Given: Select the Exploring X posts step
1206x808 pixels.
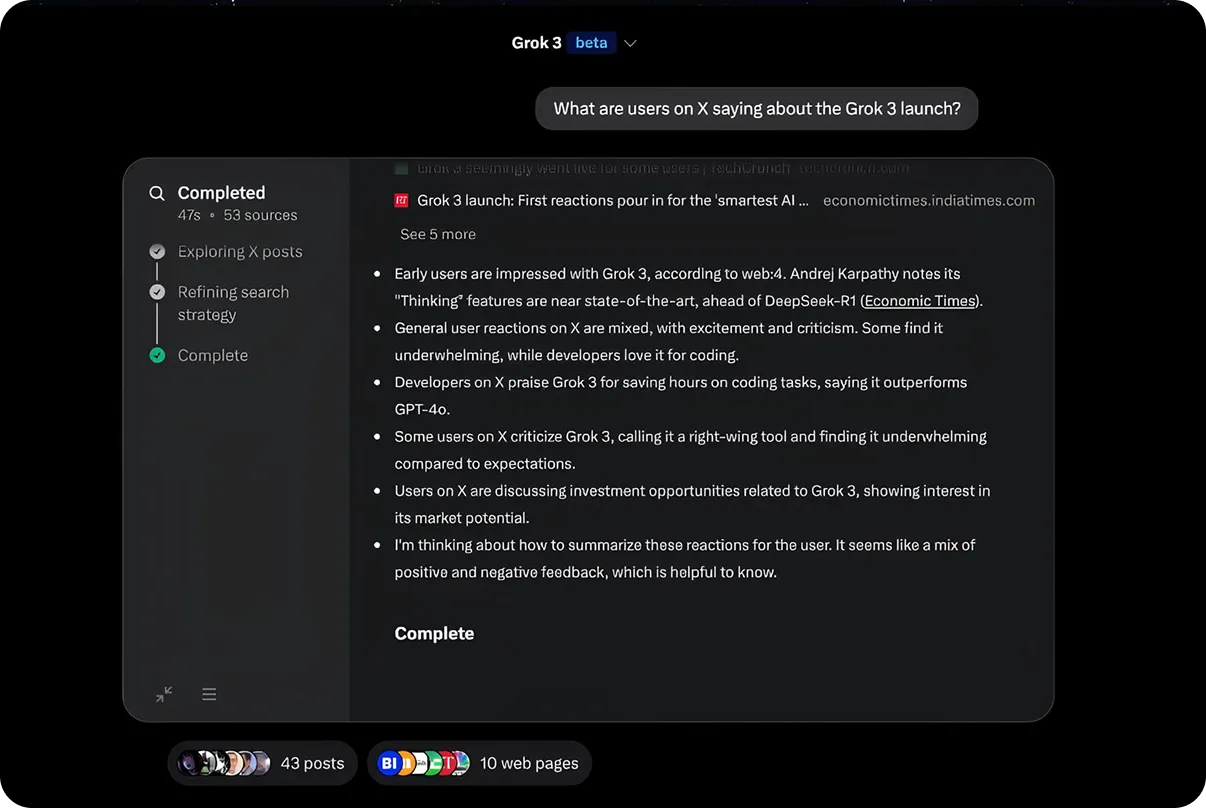Looking at the screenshot, I should pyautogui.click(x=240, y=252).
